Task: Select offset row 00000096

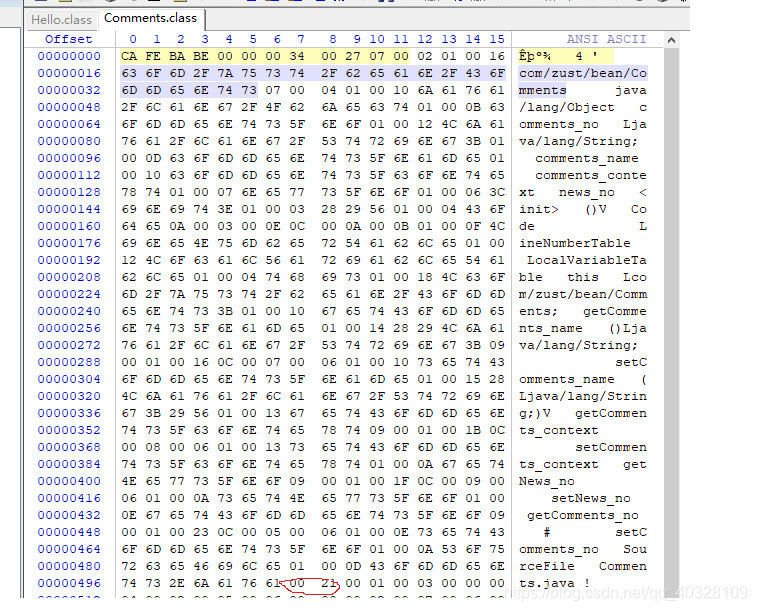Action: point(69,158)
